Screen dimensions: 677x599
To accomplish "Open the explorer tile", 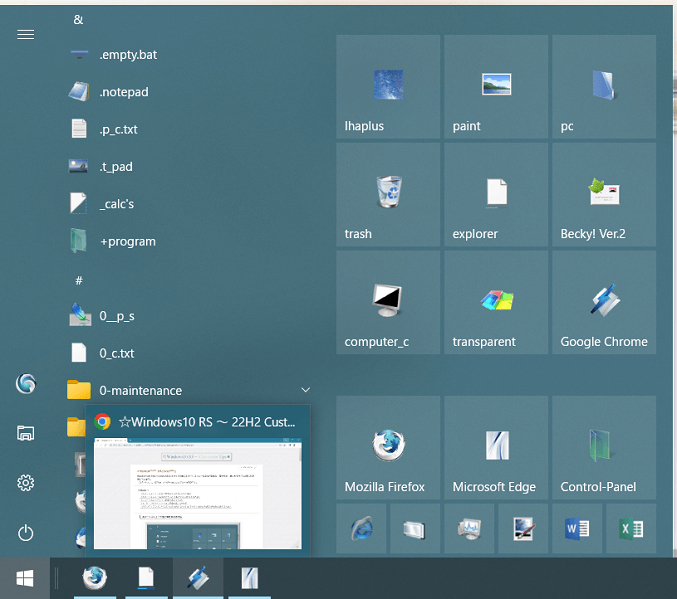I will 496,195.
